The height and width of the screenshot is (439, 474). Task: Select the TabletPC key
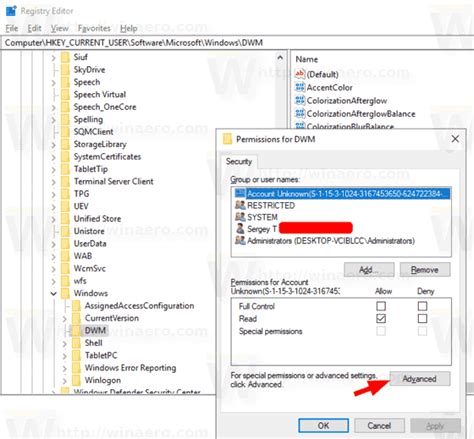(x=101, y=355)
